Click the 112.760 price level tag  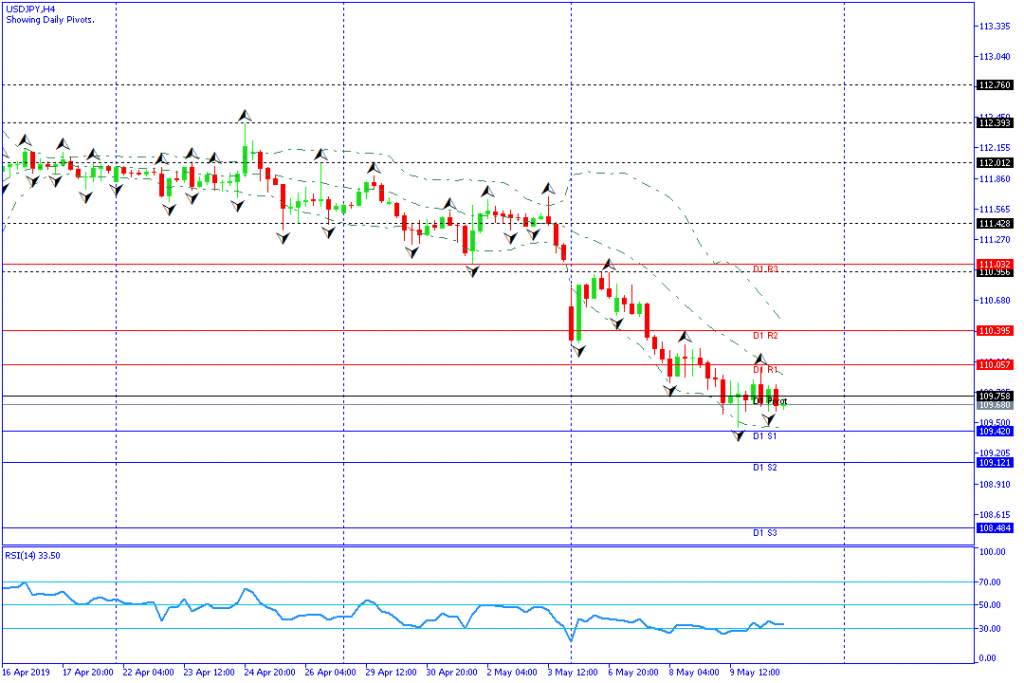(995, 86)
